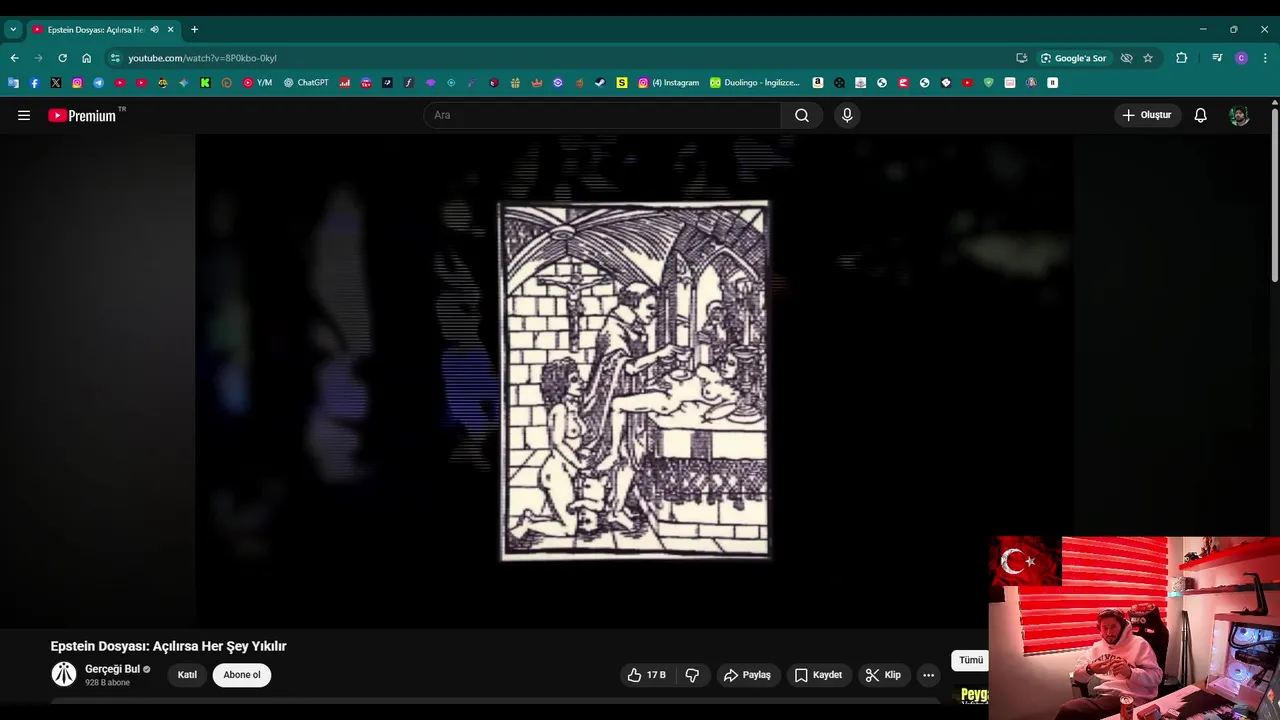Open the (4) Instagram bookmark
The height and width of the screenshot is (720, 1280).
668,83
